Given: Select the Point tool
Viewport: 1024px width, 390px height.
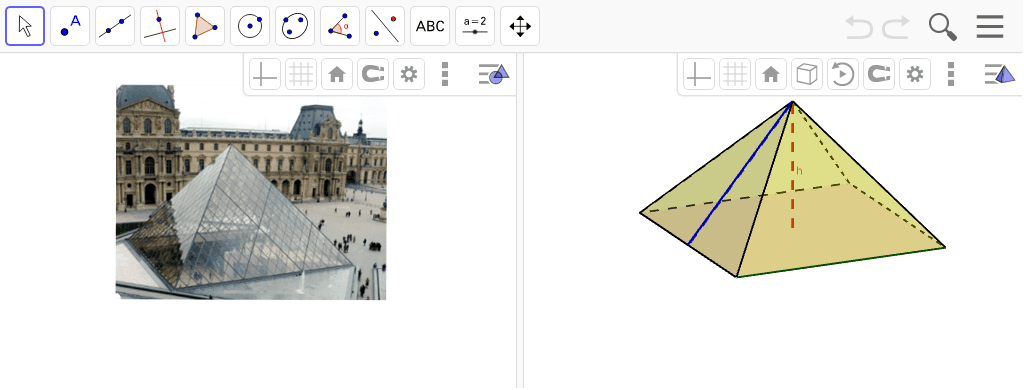Looking at the screenshot, I should point(70,26).
